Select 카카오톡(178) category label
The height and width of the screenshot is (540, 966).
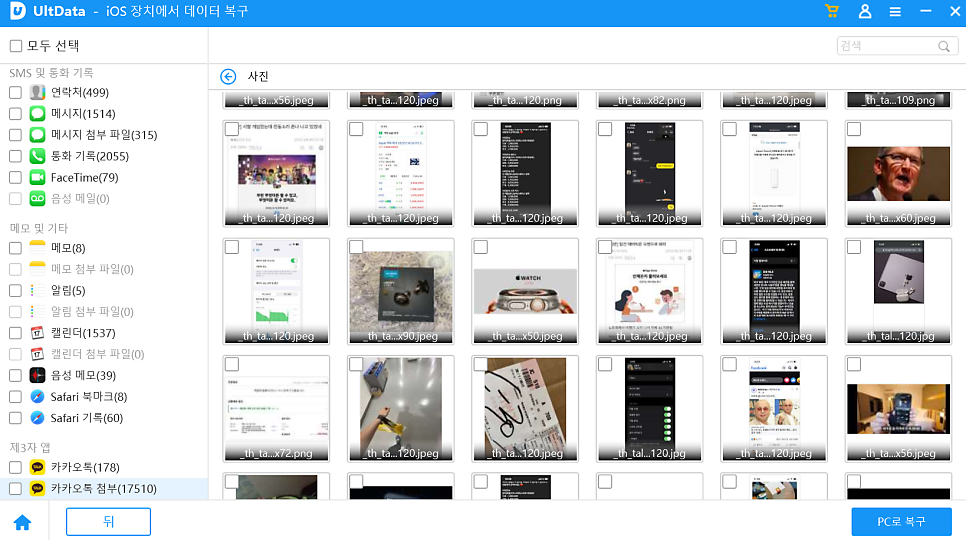(x=85, y=467)
